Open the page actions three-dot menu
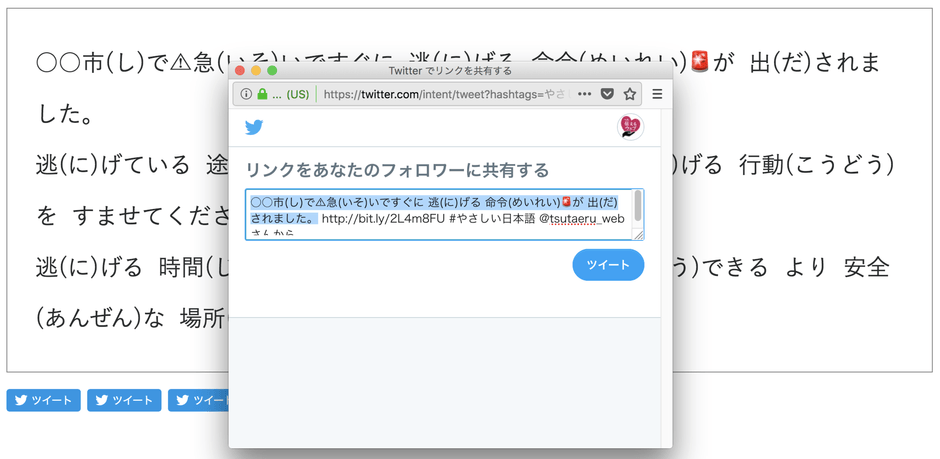The image size is (940, 459). click(585, 94)
